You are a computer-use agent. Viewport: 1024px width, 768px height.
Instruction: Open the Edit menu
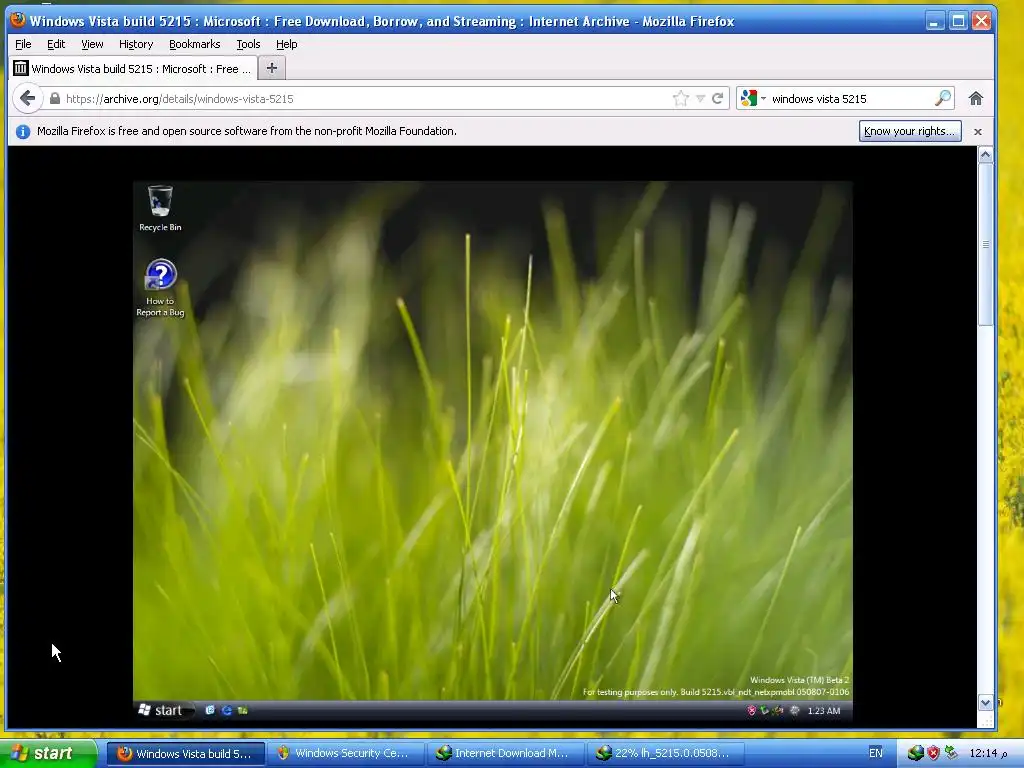pos(56,44)
